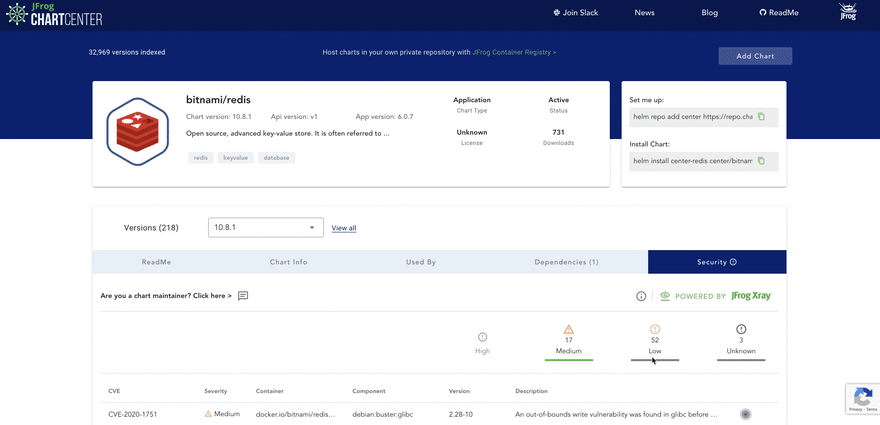Copy the helm install chart command
This screenshot has height=425, width=880.
[761, 161]
